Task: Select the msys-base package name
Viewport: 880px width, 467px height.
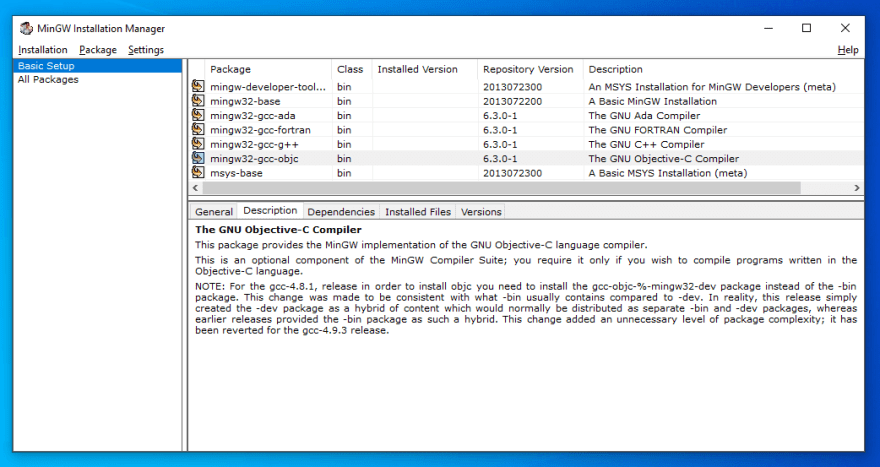Action: (236, 173)
